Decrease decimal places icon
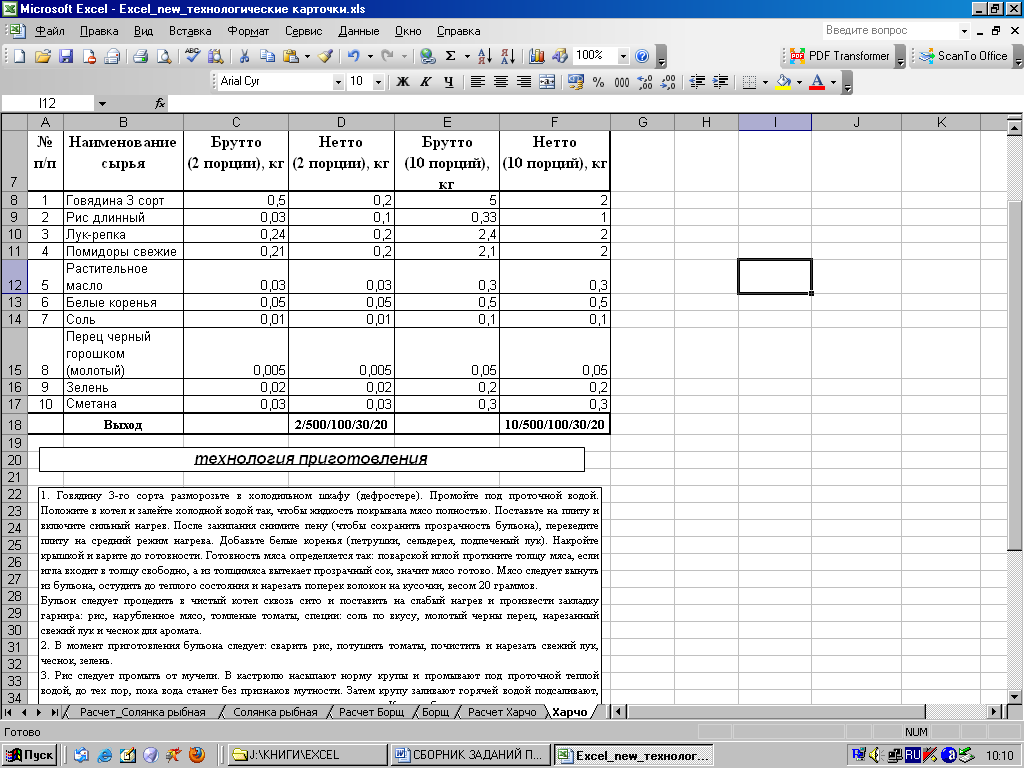Image resolution: width=1024 pixels, height=768 pixels. [667, 82]
